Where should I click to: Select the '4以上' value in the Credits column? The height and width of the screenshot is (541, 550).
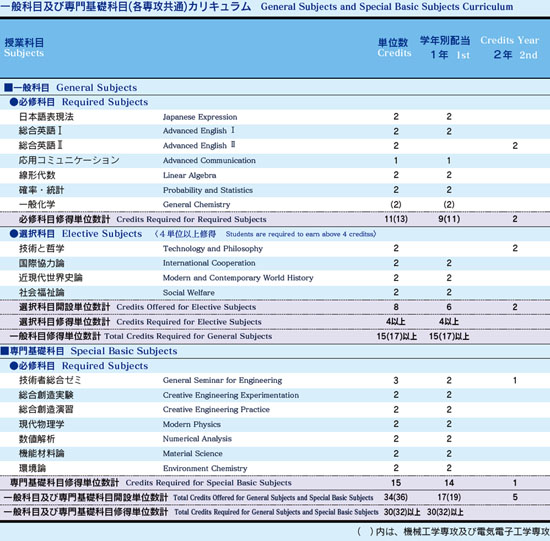[x=396, y=322]
